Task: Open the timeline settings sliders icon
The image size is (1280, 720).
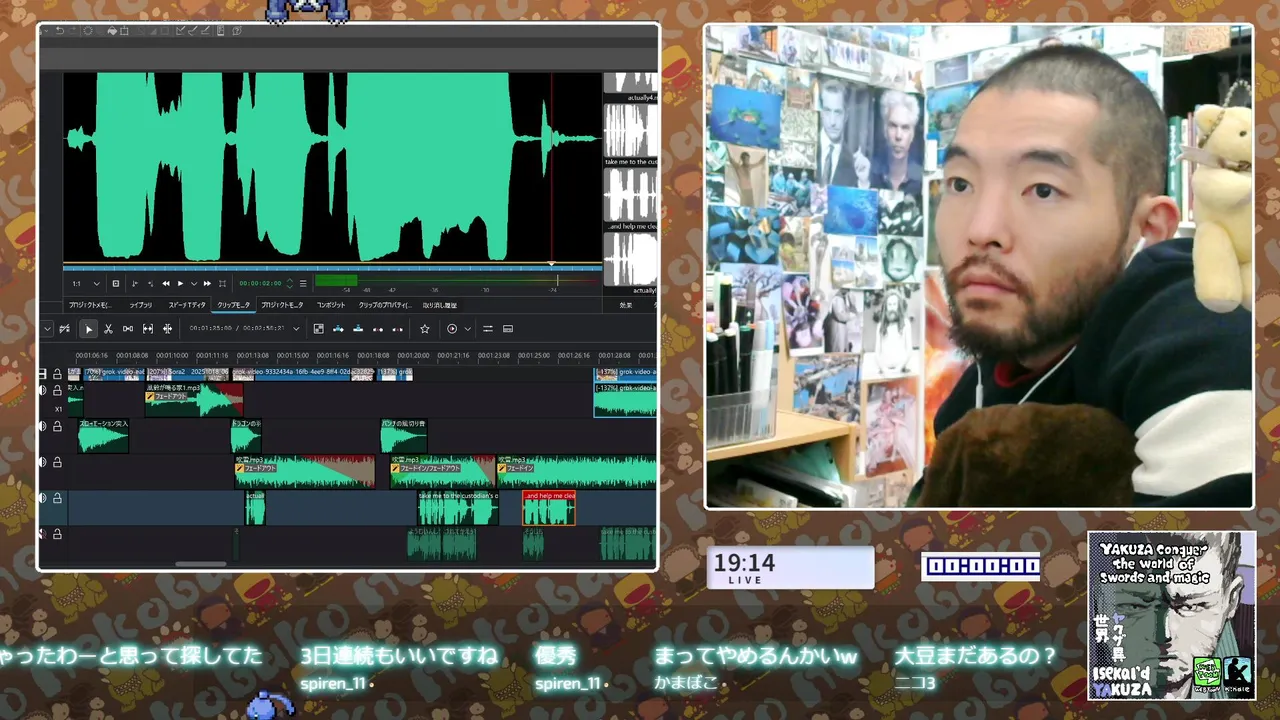Action: [487, 329]
